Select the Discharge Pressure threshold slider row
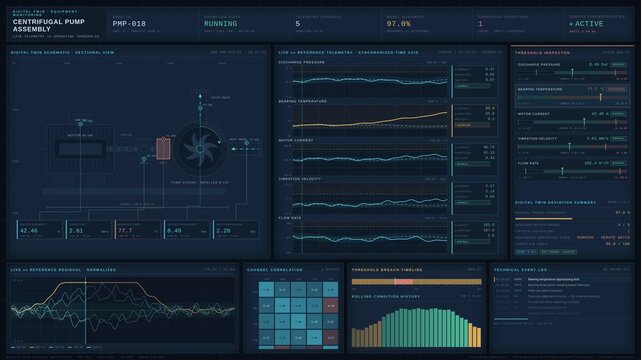The height and width of the screenshot is (360, 641). tap(572, 72)
